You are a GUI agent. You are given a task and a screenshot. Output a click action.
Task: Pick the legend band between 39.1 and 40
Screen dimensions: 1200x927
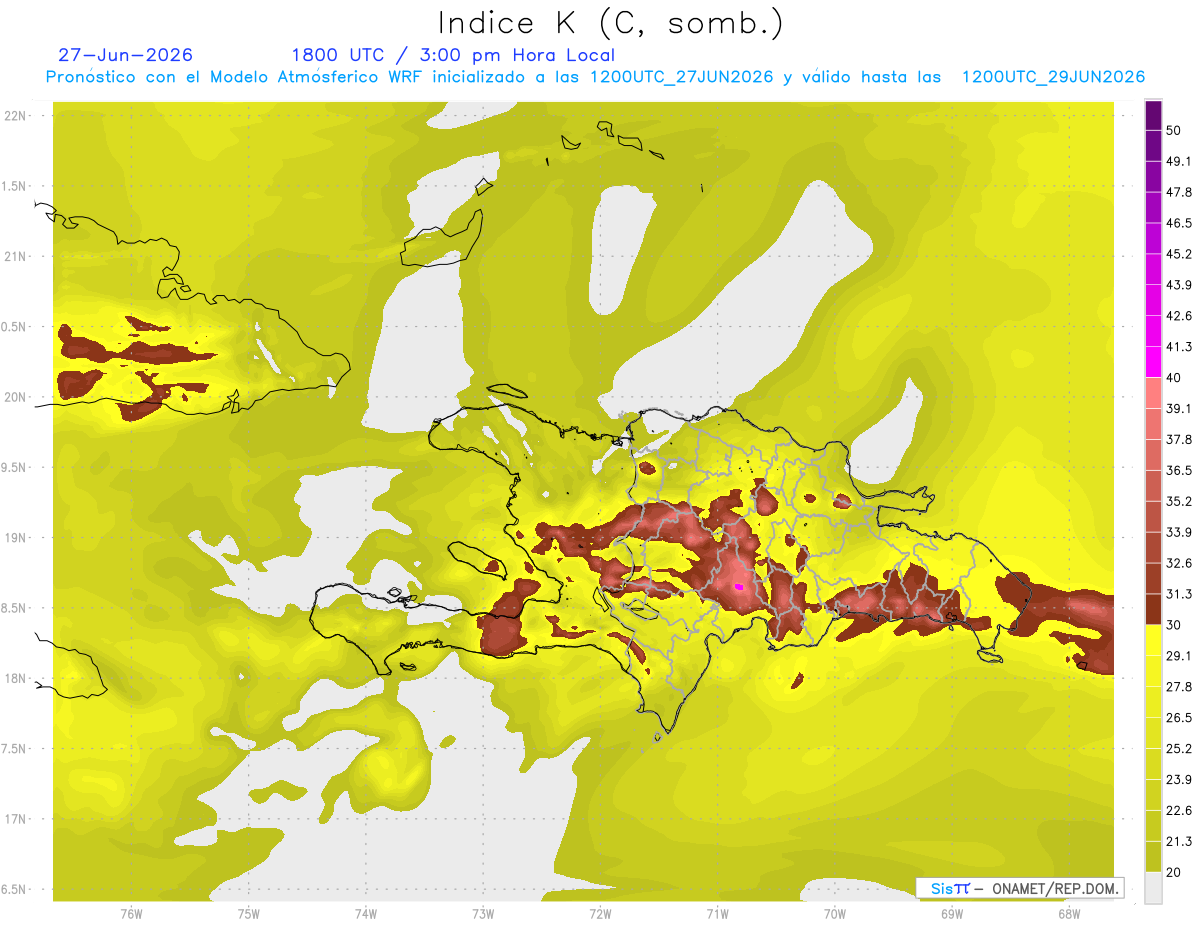[1153, 393]
